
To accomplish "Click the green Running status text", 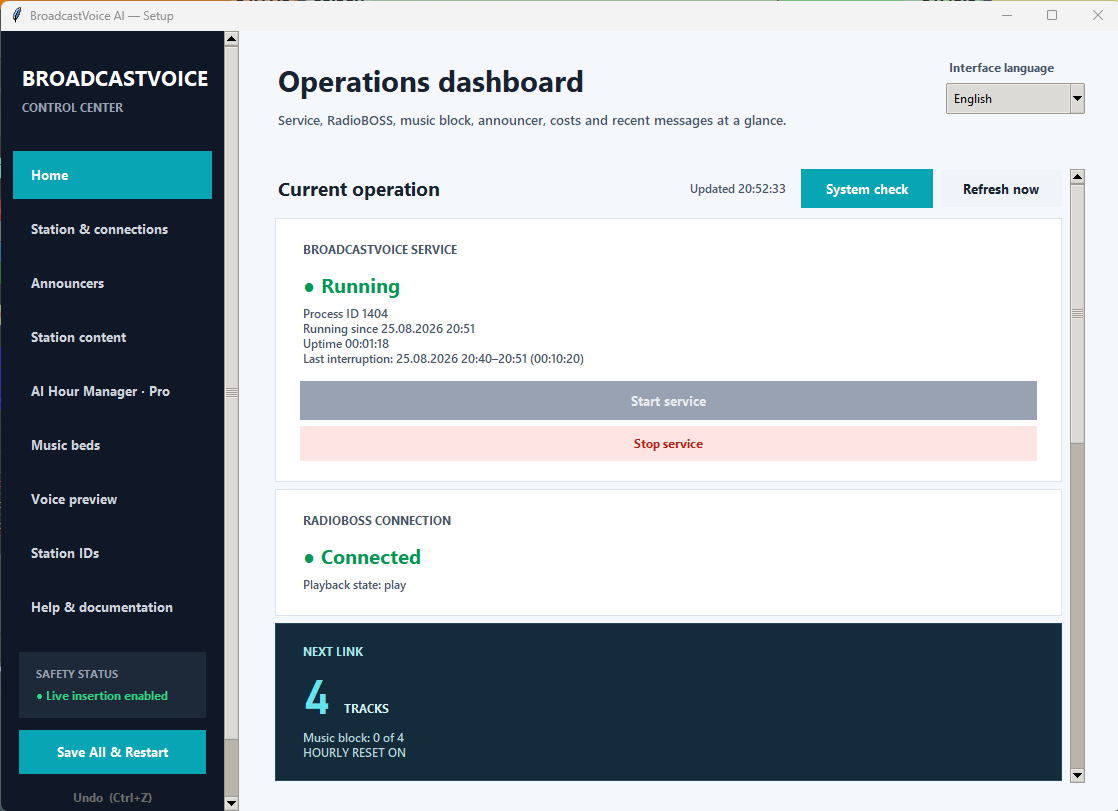I will point(352,286).
